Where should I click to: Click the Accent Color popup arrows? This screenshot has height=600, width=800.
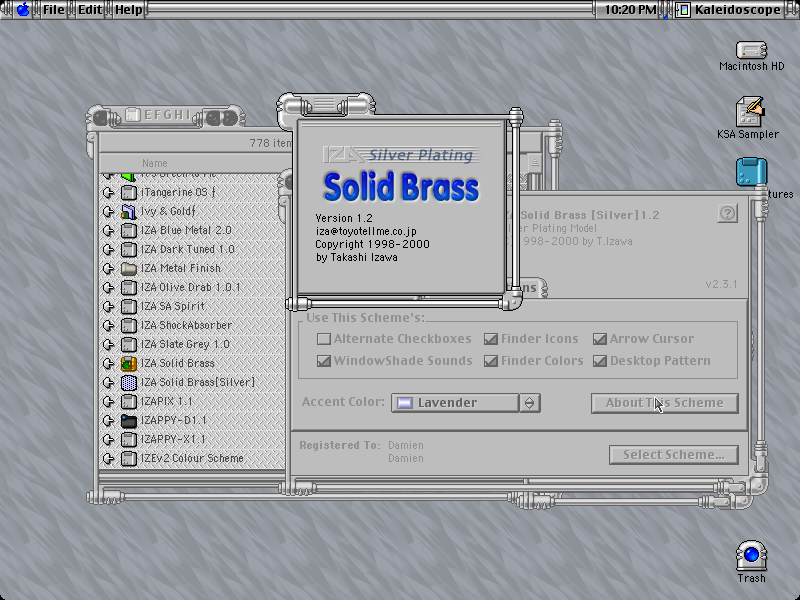pyautogui.click(x=530, y=403)
